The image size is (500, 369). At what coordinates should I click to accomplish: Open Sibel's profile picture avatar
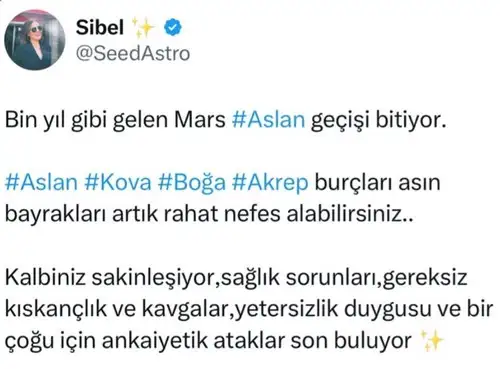34,40
